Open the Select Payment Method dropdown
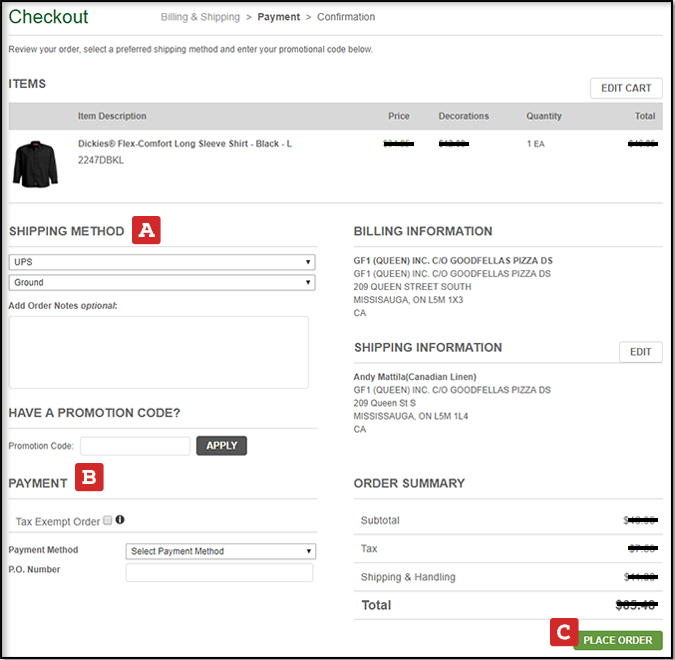 [220, 551]
